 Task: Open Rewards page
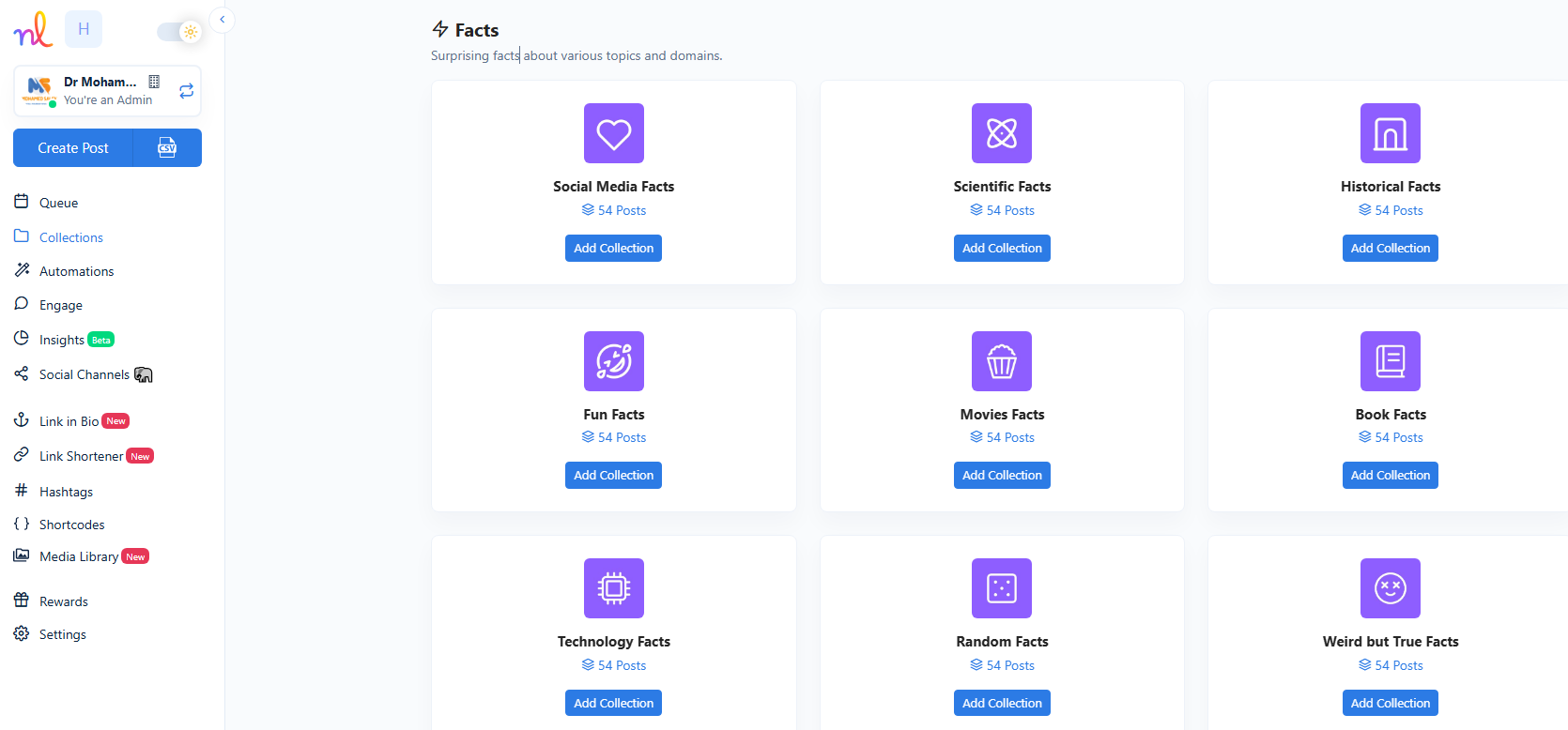tap(63, 601)
